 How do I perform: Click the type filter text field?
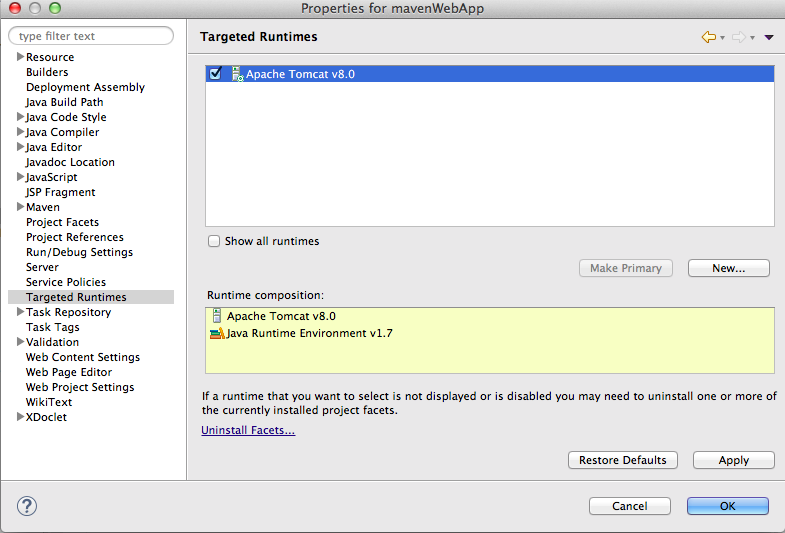tap(91, 36)
